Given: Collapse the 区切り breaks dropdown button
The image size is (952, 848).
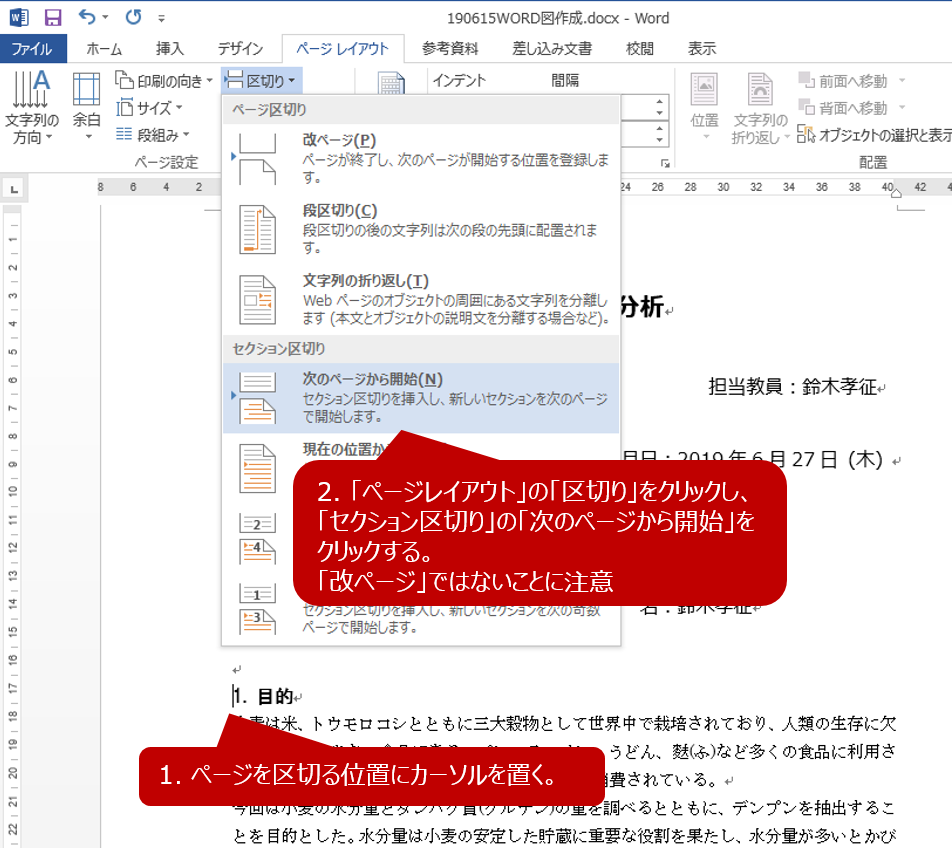Looking at the screenshot, I should coord(260,81).
